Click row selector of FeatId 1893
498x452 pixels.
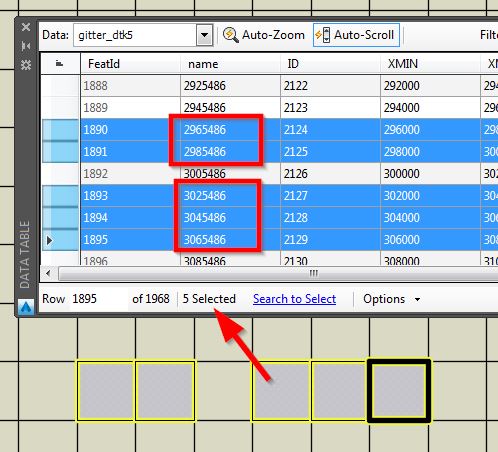click(60, 196)
